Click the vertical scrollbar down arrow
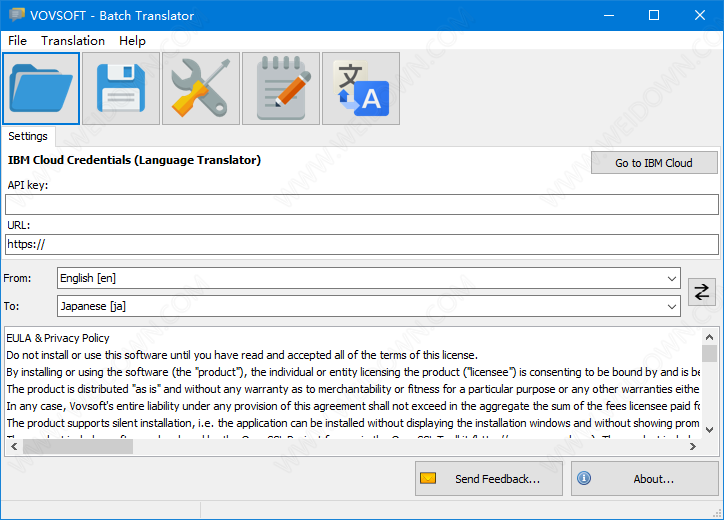 (x=709, y=429)
